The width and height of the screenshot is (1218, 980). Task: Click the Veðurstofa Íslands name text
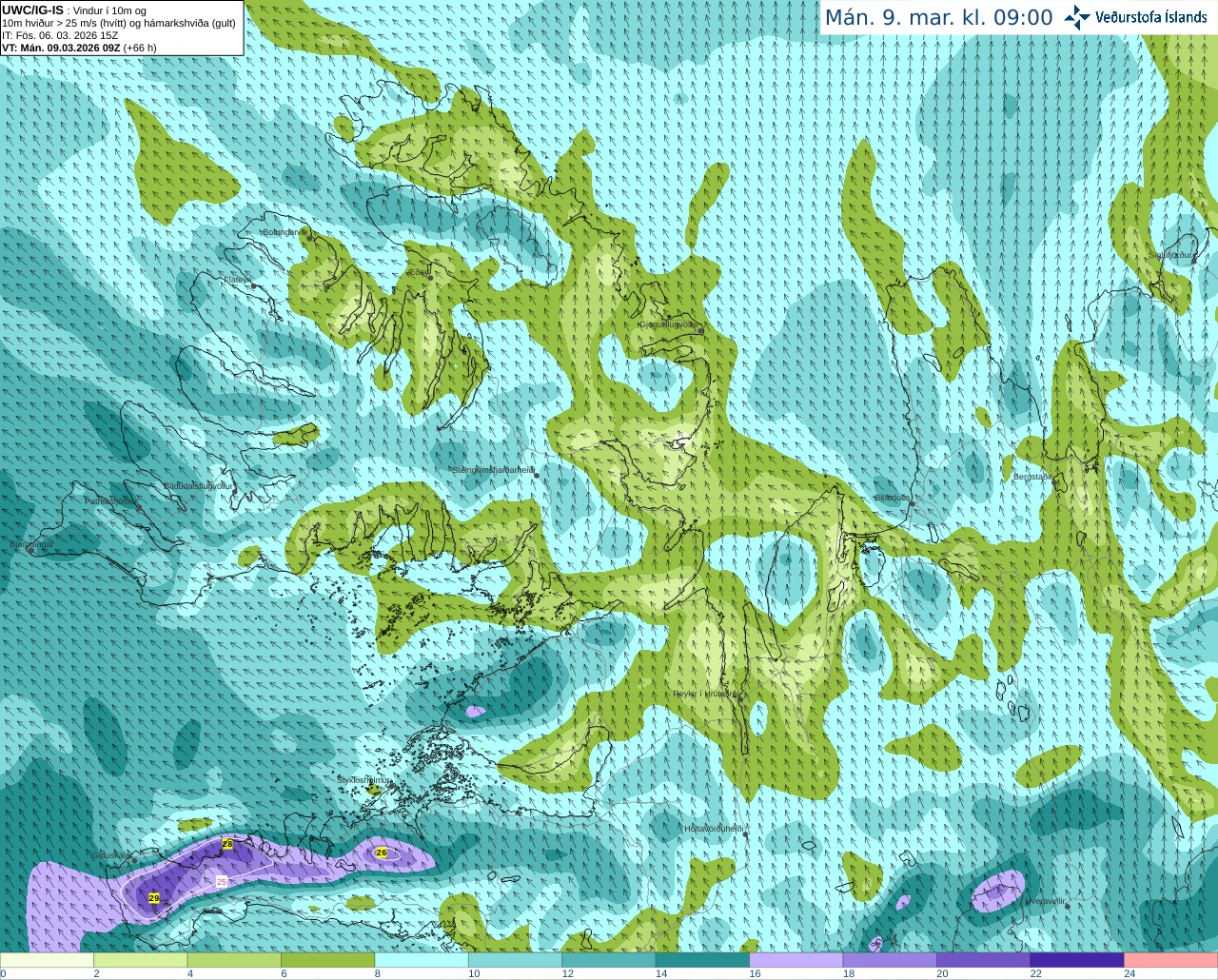coord(1151,17)
